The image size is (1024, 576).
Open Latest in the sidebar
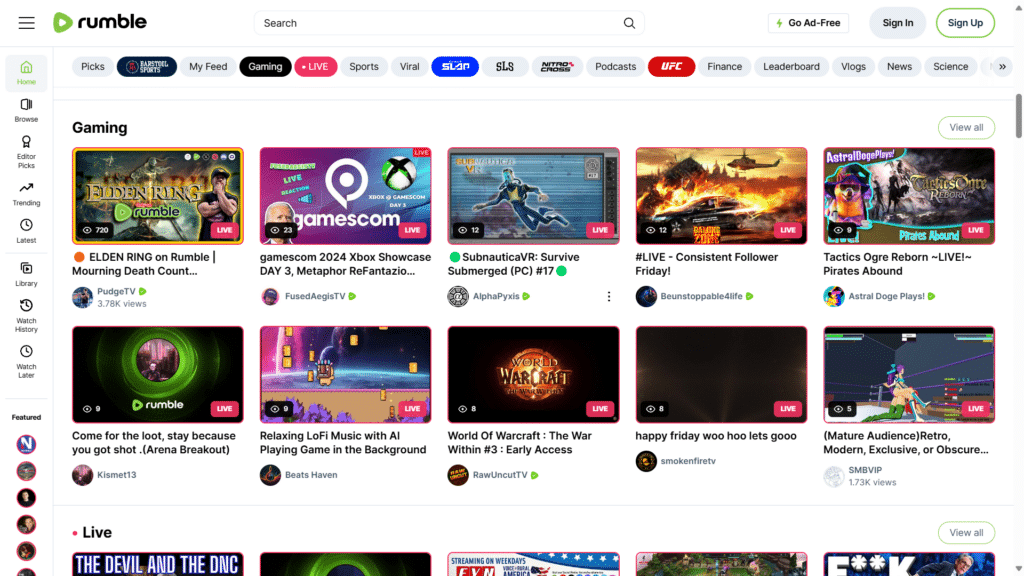[26, 231]
